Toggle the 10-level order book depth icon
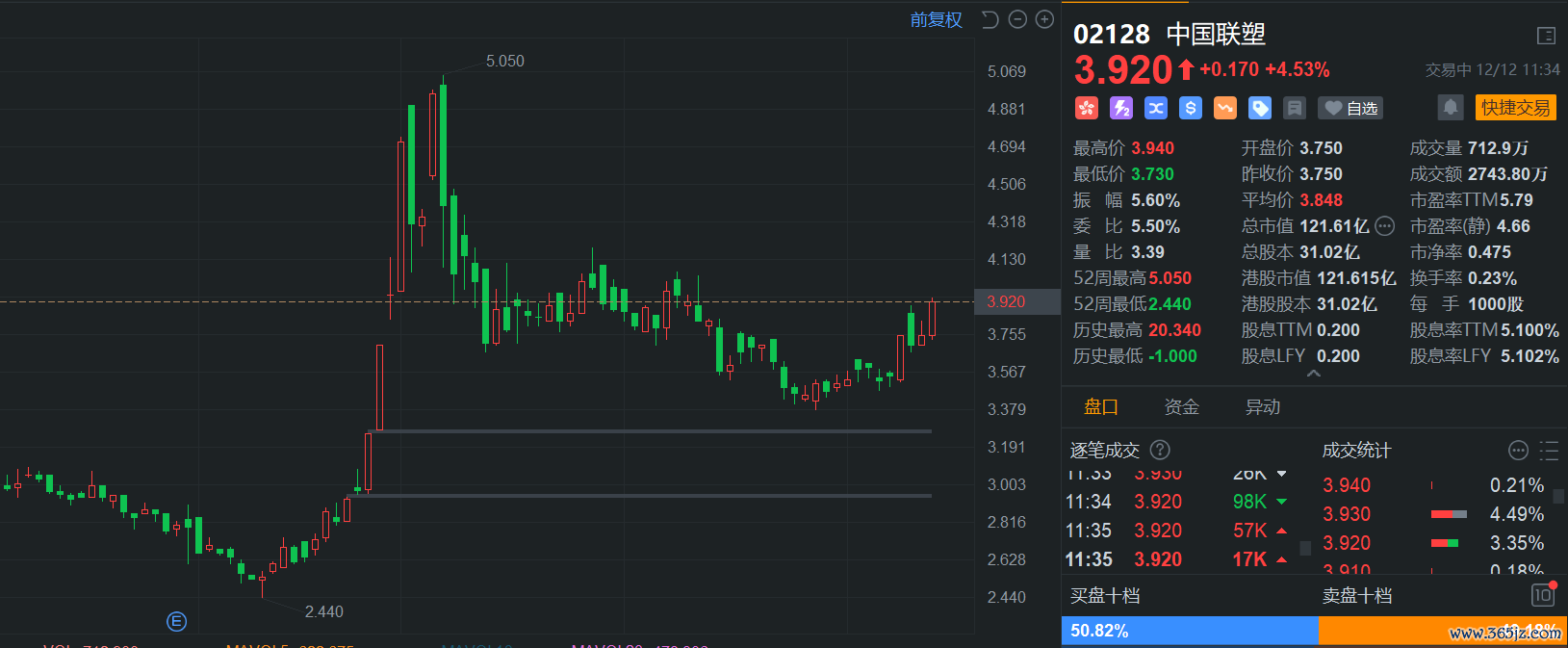This screenshot has height=648, width=1568. [x=1543, y=595]
